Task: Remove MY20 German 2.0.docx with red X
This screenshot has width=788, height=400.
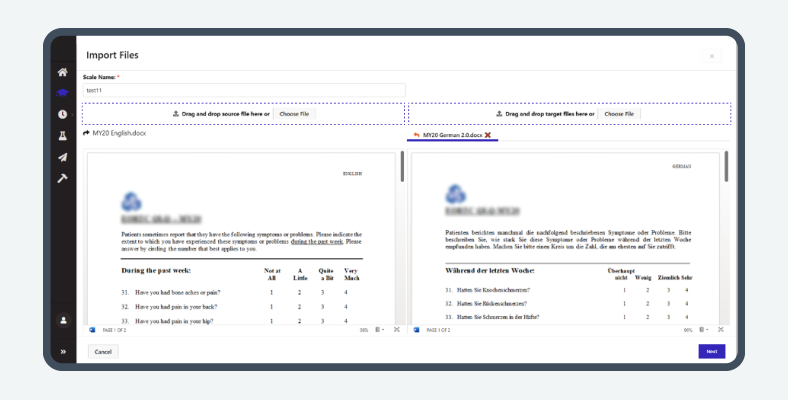Action: [488, 134]
